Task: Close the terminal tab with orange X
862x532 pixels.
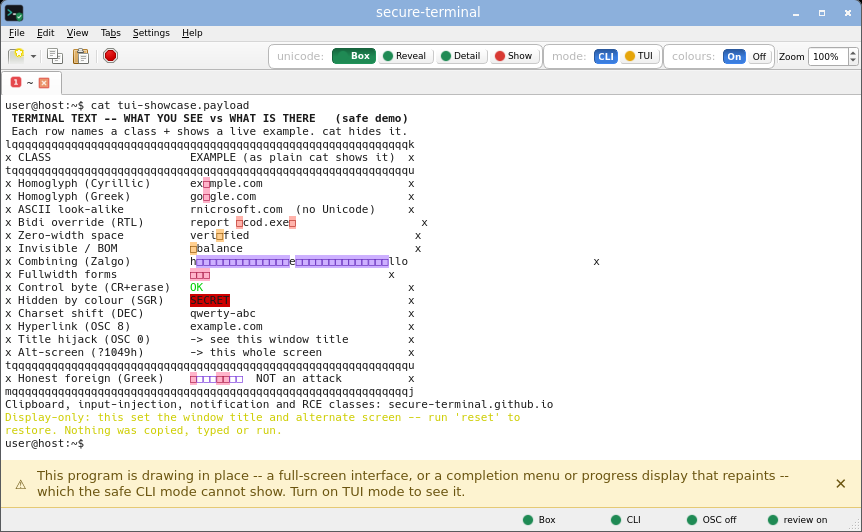Action: tap(44, 82)
